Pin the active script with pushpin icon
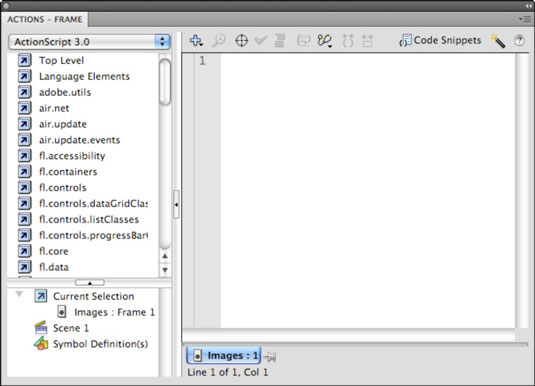This screenshot has height=386, width=535. 270,357
